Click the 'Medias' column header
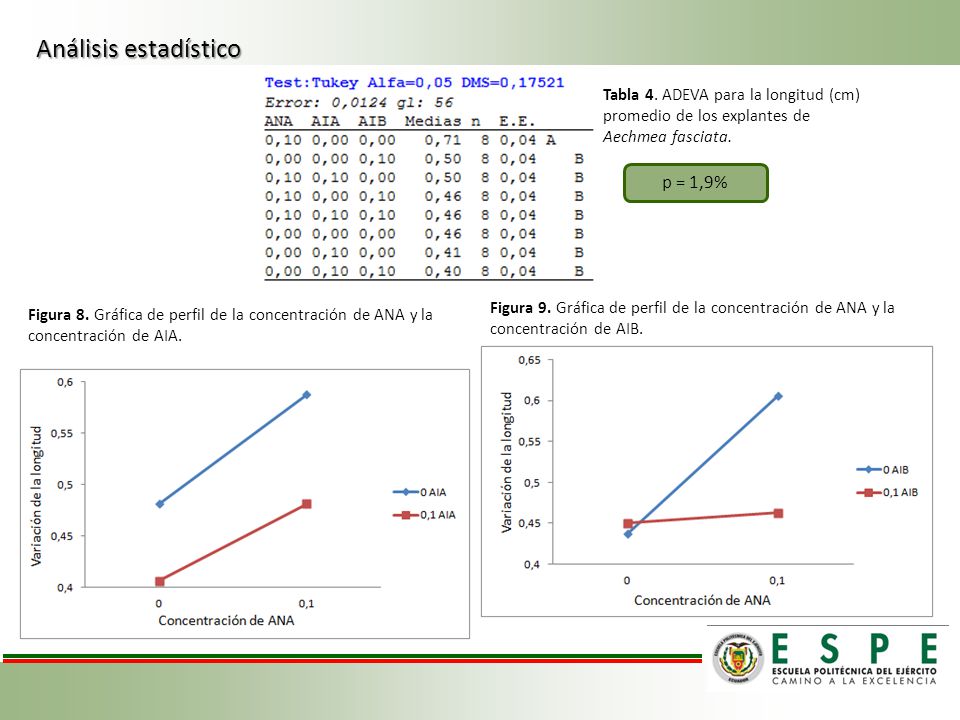 coord(432,121)
